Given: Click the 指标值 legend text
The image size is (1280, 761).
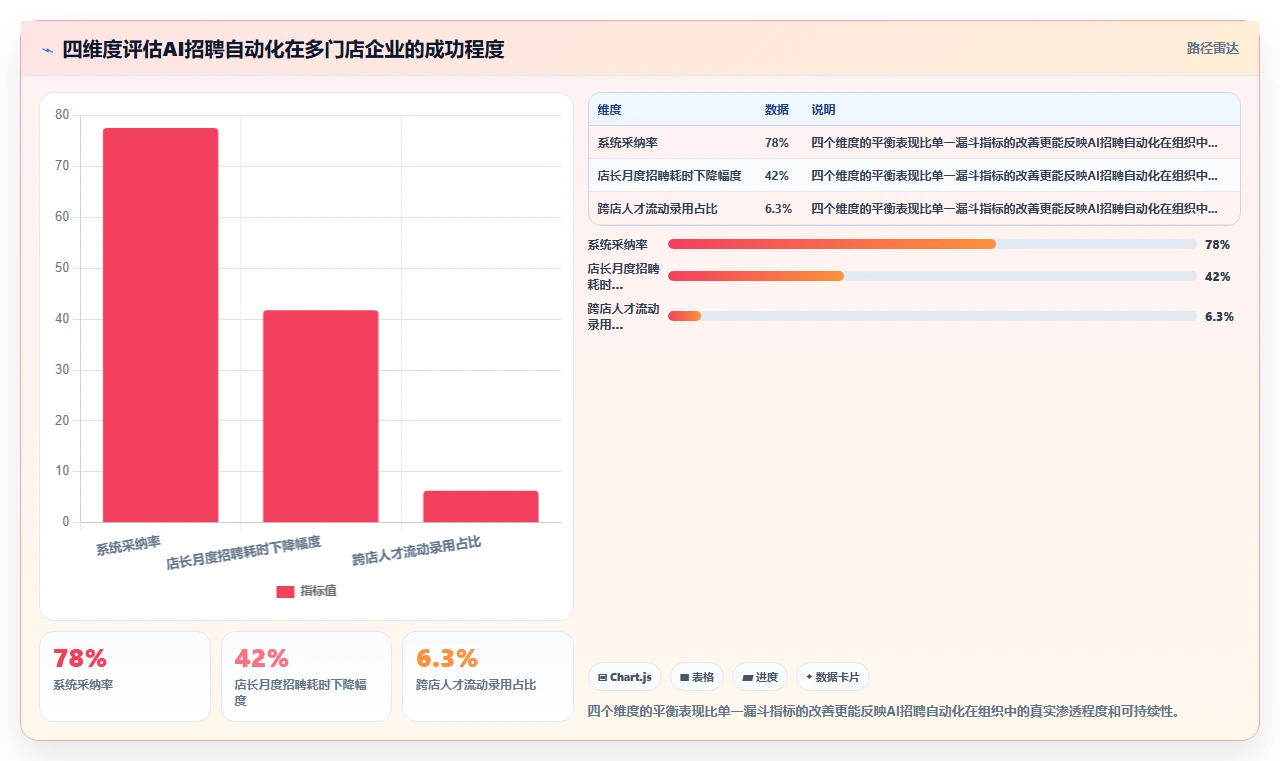Looking at the screenshot, I should (x=318, y=591).
